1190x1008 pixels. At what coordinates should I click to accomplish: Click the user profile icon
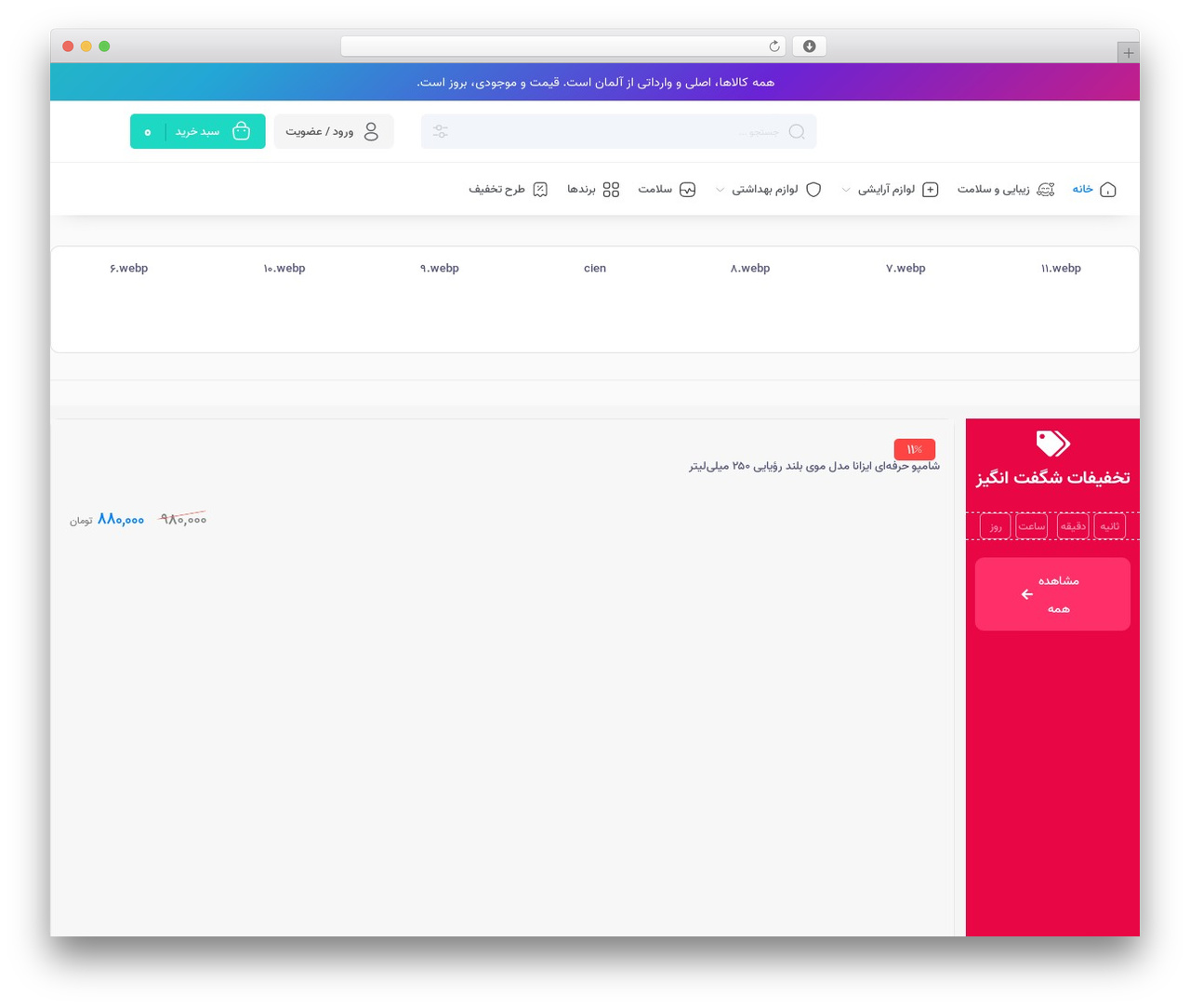point(371,132)
